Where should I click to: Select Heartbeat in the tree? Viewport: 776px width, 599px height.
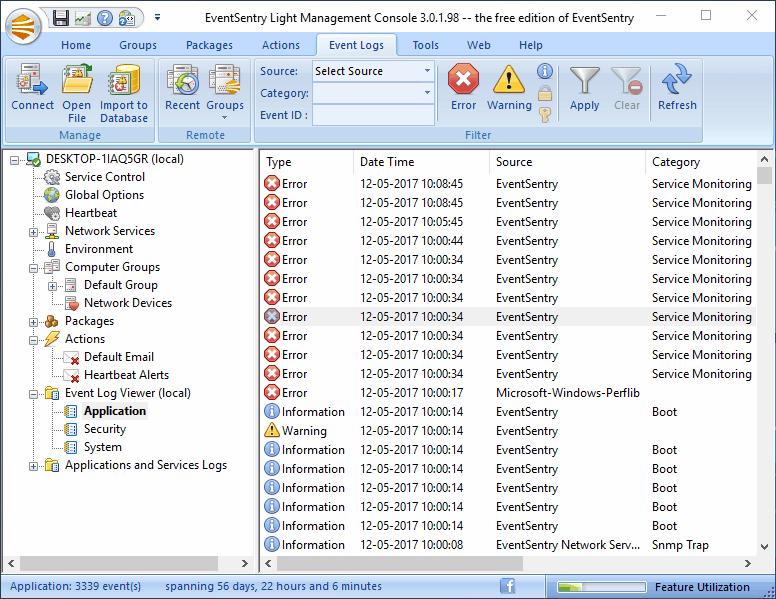coord(91,213)
